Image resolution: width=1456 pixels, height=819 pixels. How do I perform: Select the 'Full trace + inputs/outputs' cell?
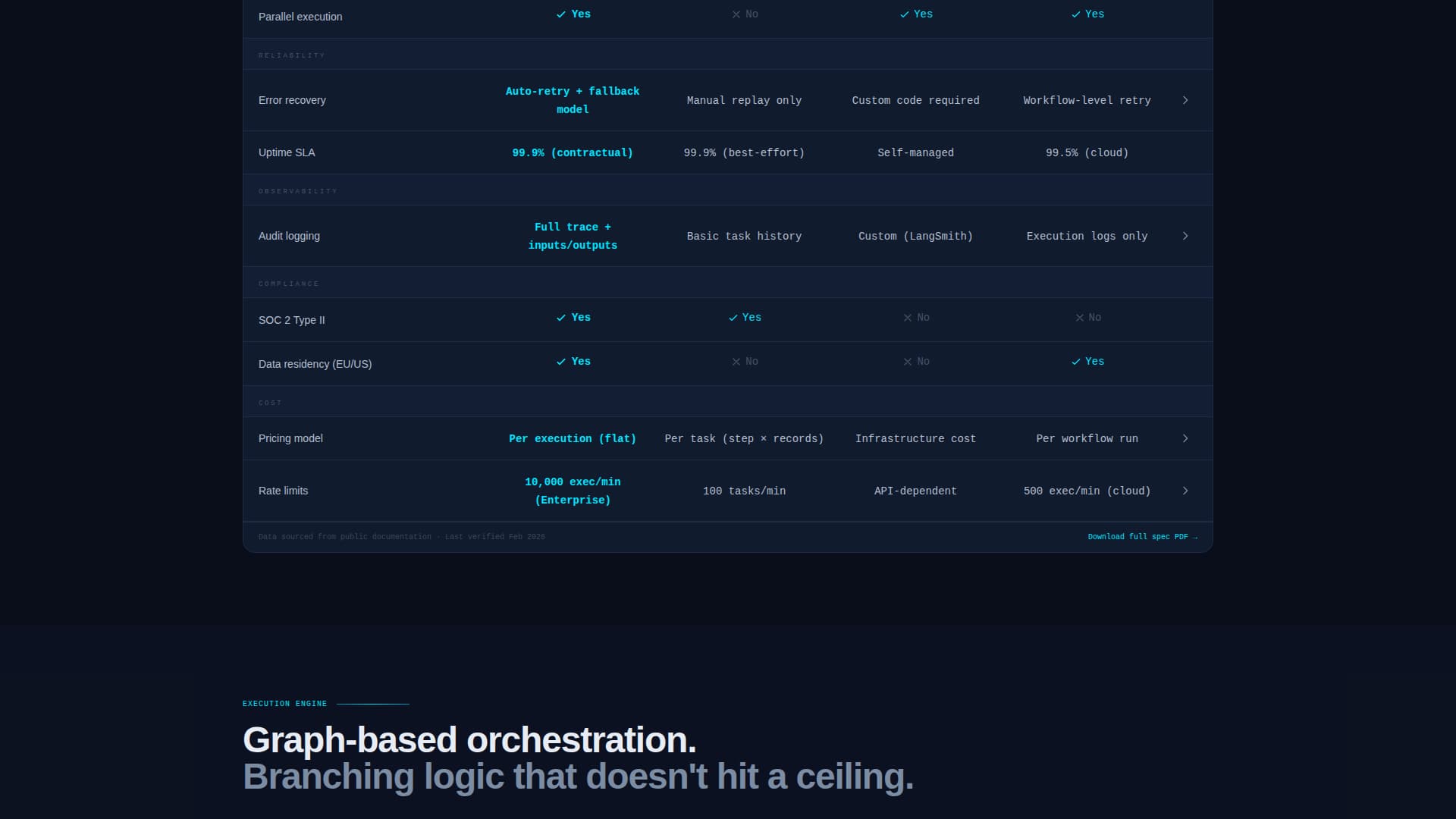(x=573, y=236)
